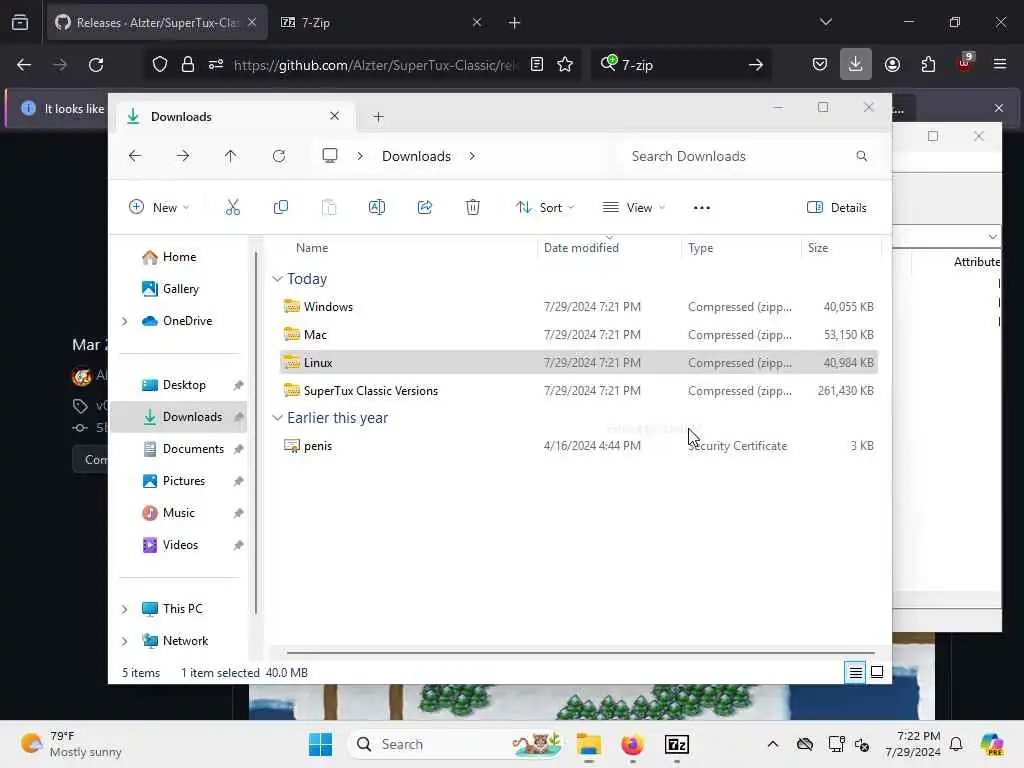1024x768 pixels.
Task: Click the Windows taskbar Search box
Action: [x=457, y=744]
